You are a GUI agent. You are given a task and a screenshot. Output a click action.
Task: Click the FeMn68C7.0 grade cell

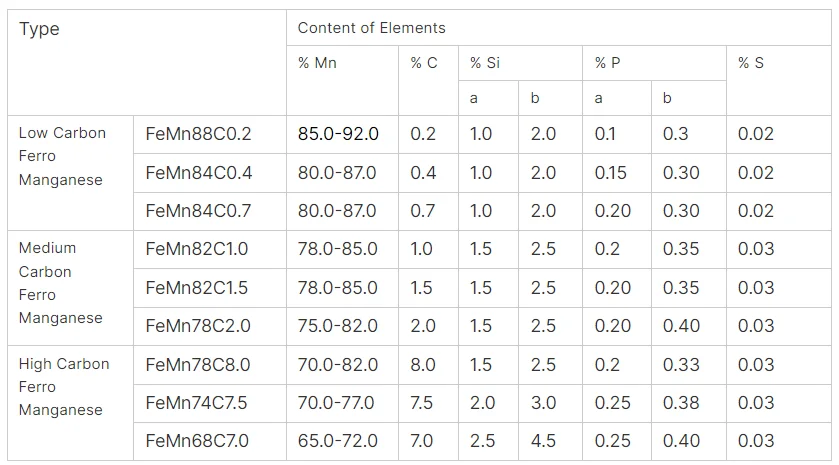coord(198,441)
